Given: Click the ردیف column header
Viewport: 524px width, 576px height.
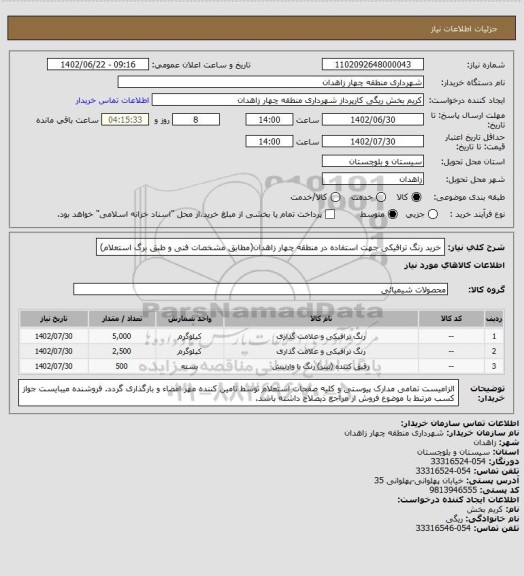Looking at the screenshot, I should tap(494, 319).
